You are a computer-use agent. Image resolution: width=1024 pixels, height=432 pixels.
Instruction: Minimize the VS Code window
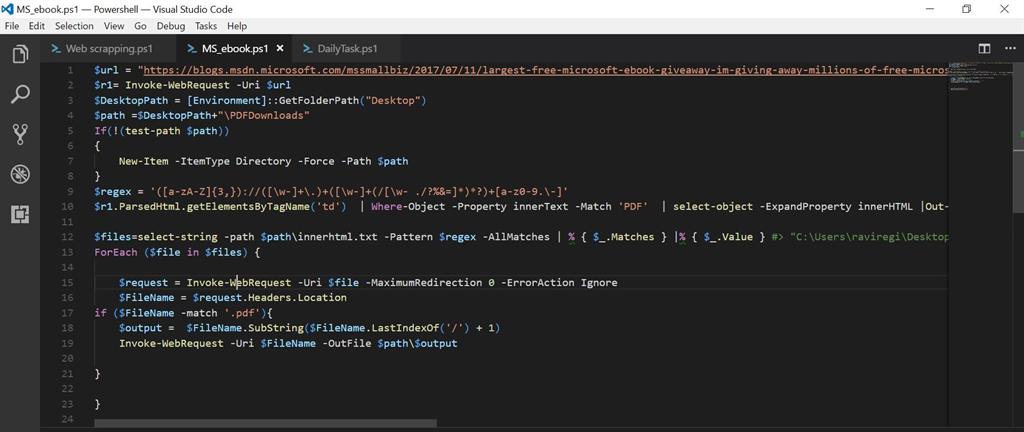929,8
